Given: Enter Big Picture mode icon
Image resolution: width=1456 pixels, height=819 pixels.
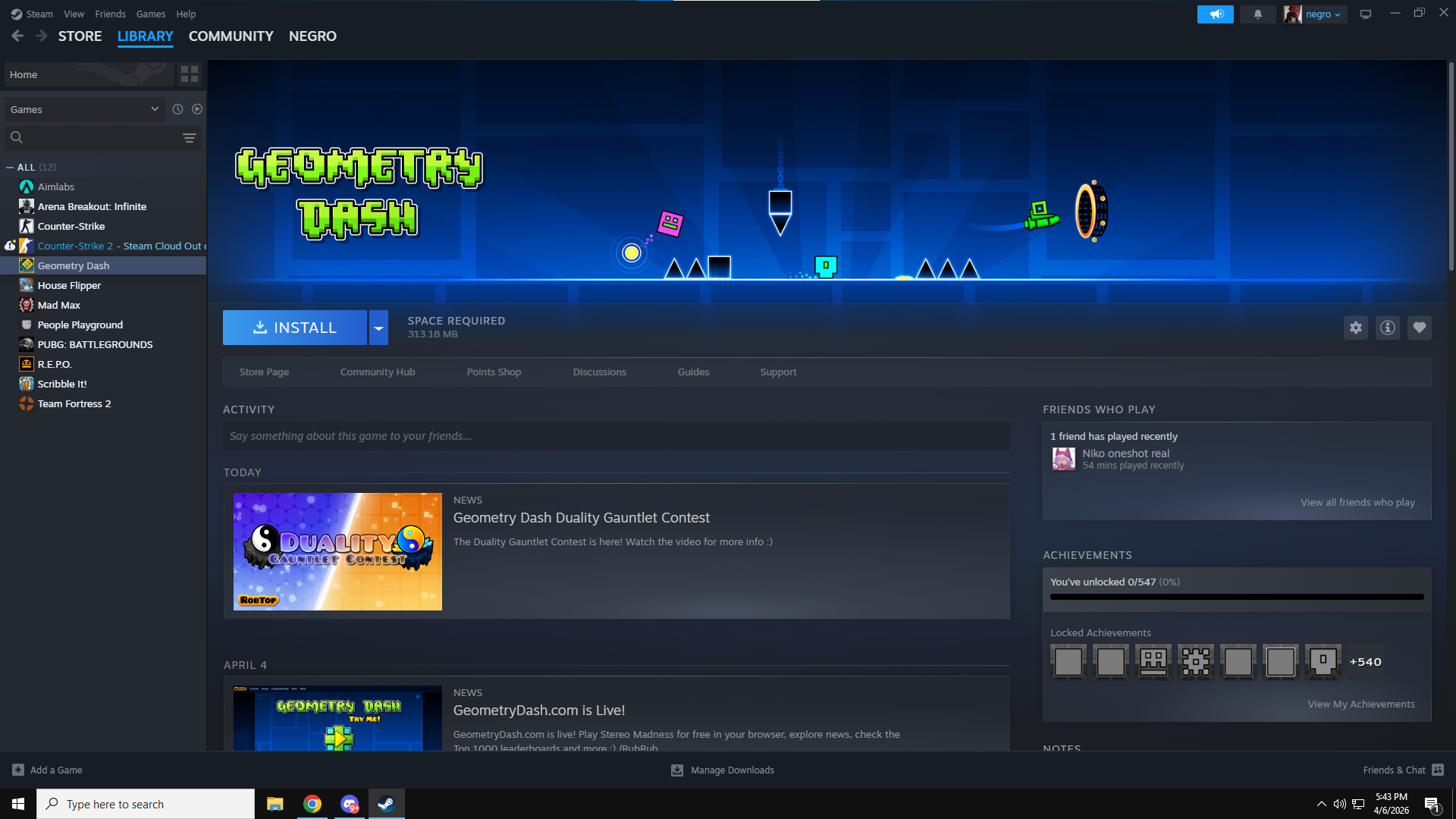Looking at the screenshot, I should click(x=1365, y=14).
